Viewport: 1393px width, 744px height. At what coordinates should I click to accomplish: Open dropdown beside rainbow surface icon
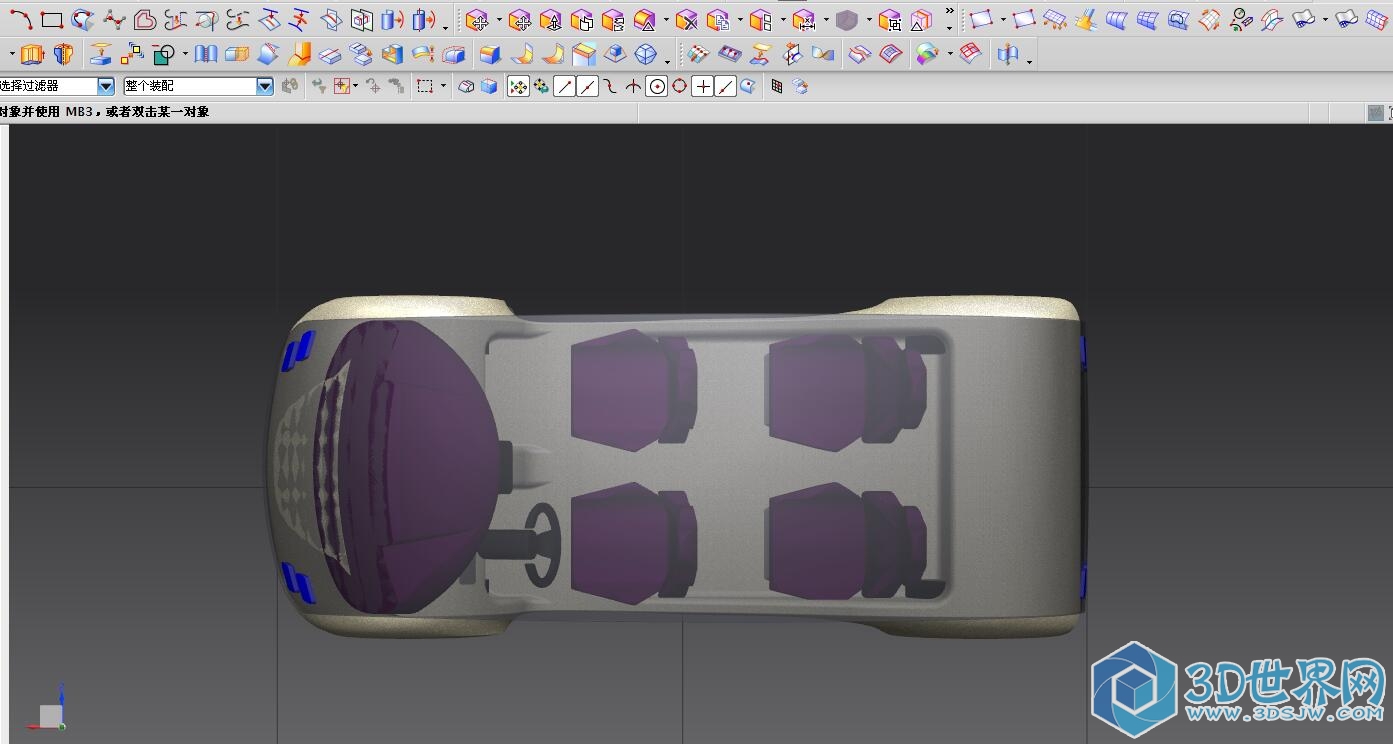pyautogui.click(x=949, y=55)
